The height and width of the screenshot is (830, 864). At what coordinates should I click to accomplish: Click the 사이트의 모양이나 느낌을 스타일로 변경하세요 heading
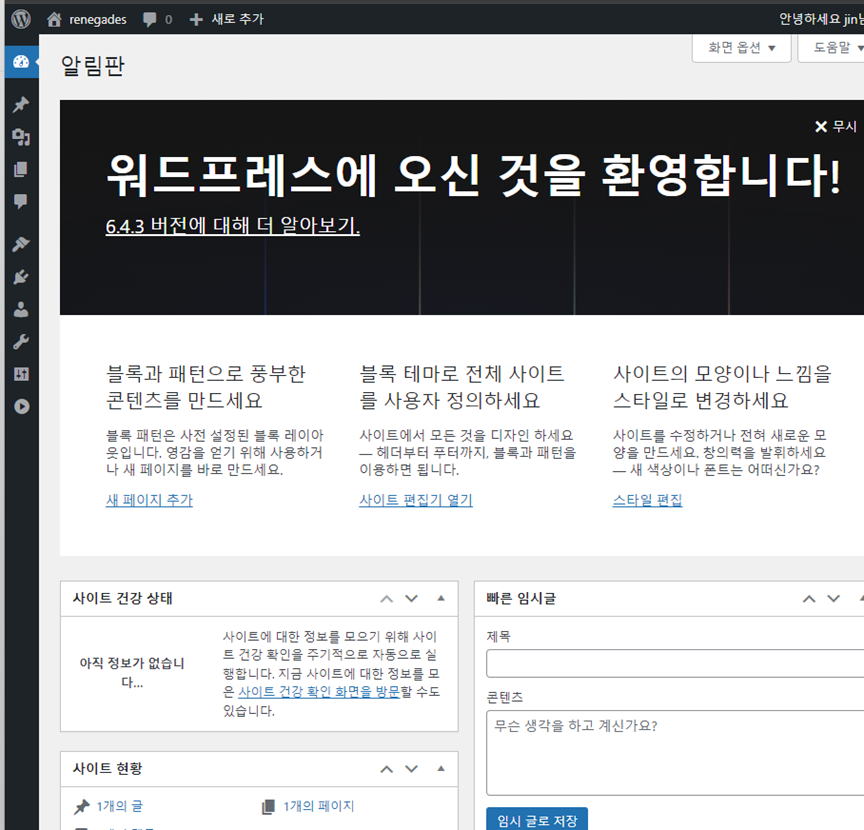pos(722,387)
